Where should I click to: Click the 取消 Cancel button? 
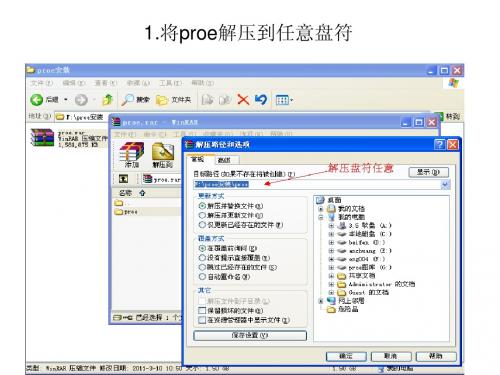tap(391, 356)
